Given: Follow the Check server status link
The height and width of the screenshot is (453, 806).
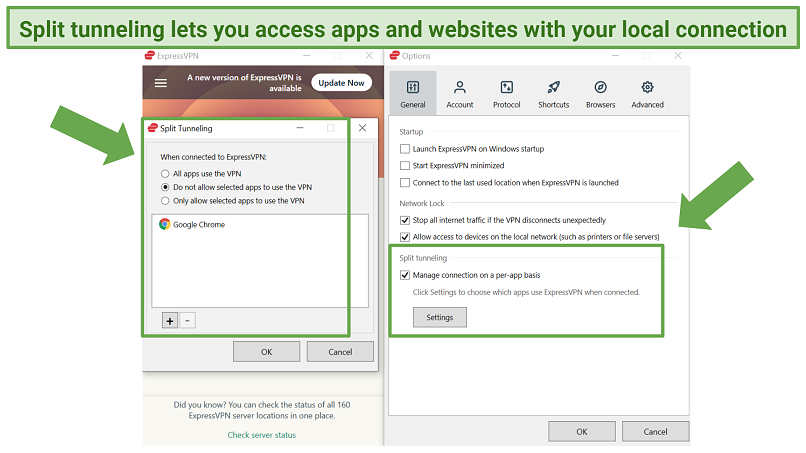Looking at the screenshot, I should [x=262, y=435].
